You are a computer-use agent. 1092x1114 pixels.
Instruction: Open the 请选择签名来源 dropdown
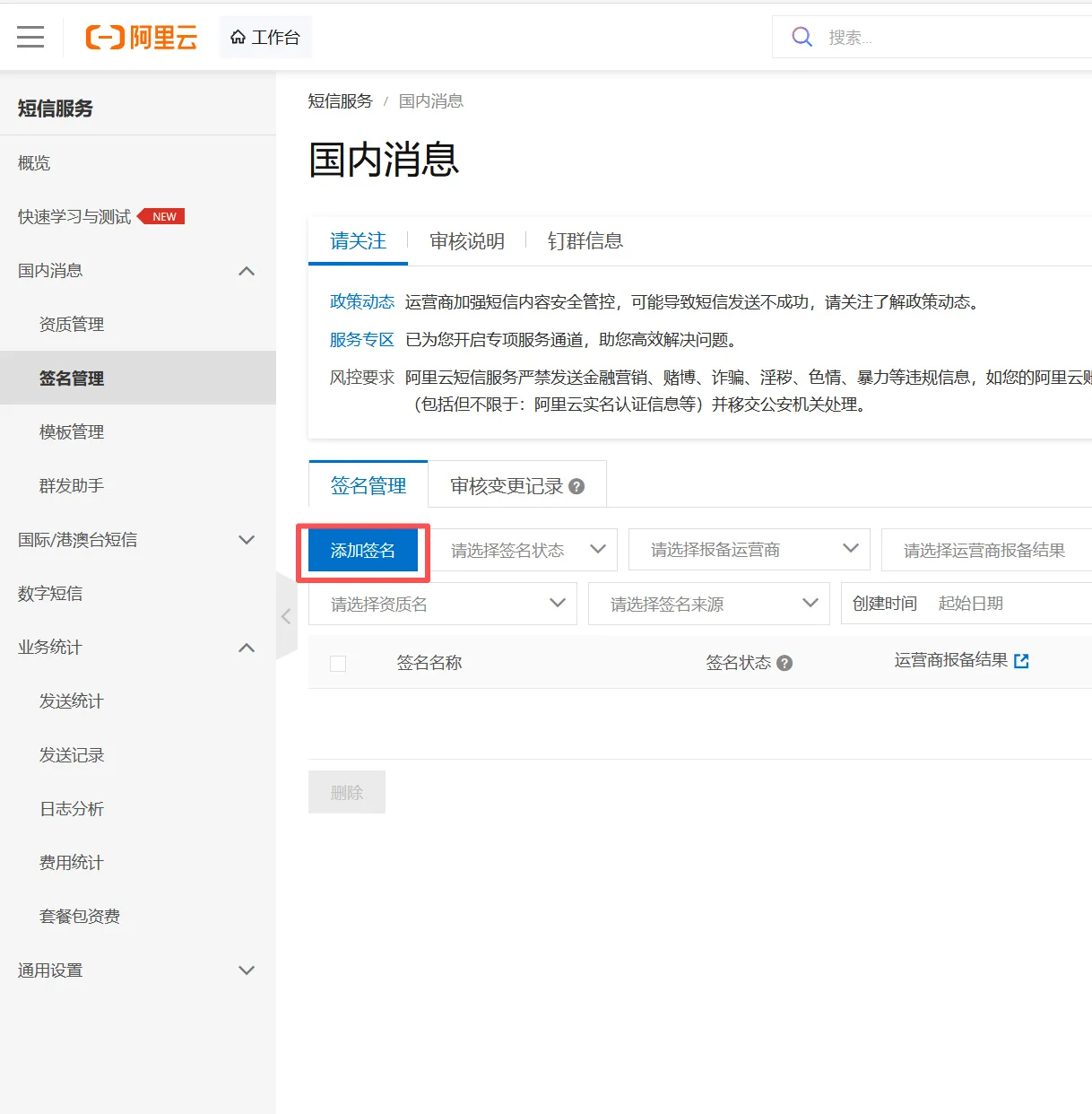point(709,604)
